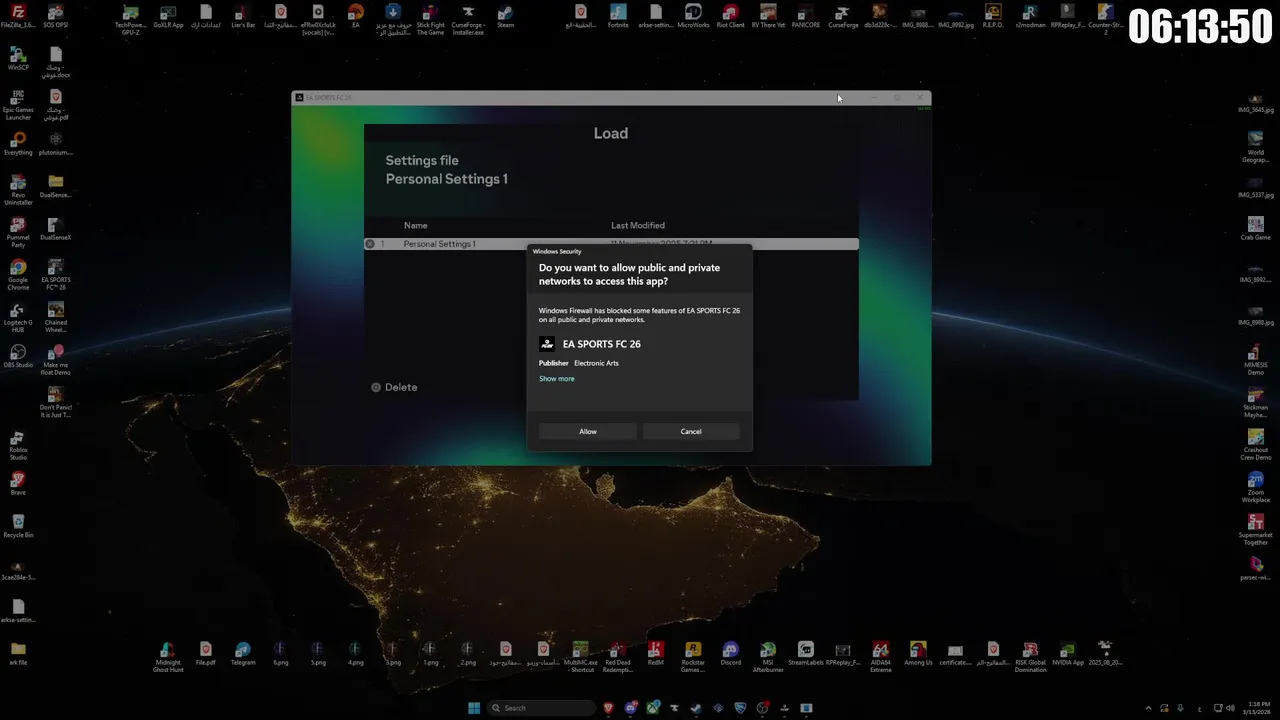Viewport: 1280px width, 720px height.
Task: Open Brave from the taskbar
Action: (609, 708)
